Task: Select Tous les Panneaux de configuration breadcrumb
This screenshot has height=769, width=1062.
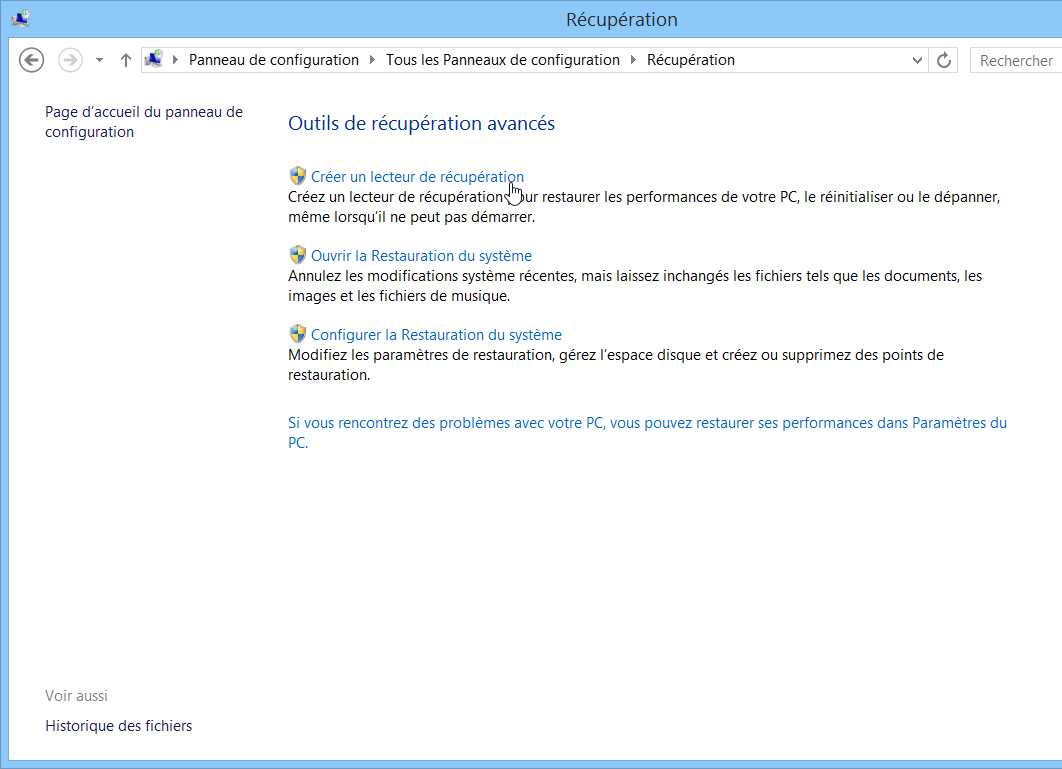Action: (503, 59)
